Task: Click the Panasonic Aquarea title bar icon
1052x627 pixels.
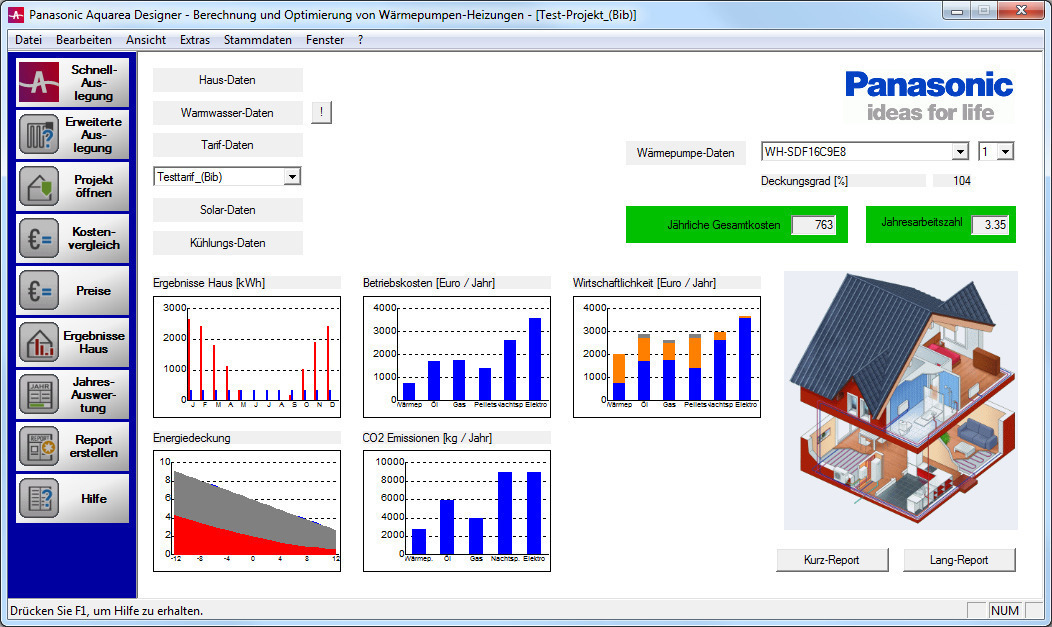Action: [15, 14]
